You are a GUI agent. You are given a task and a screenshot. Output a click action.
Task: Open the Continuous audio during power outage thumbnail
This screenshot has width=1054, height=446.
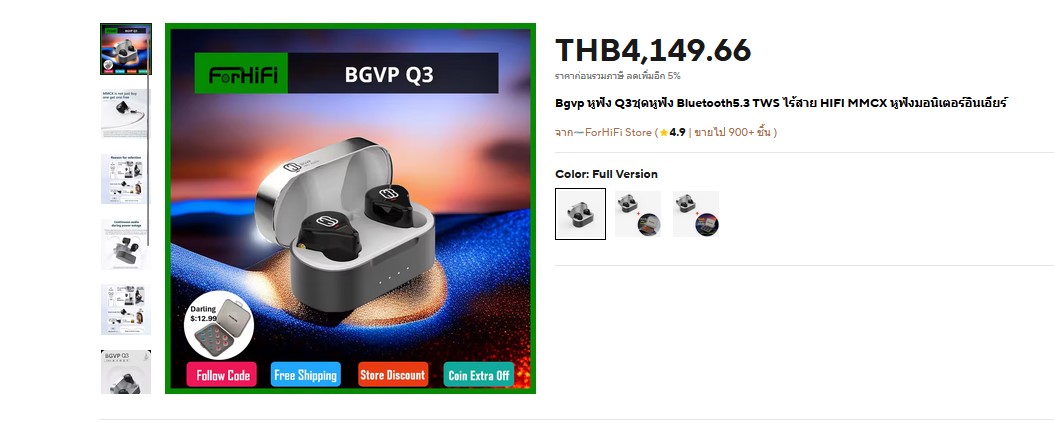[x=126, y=244]
